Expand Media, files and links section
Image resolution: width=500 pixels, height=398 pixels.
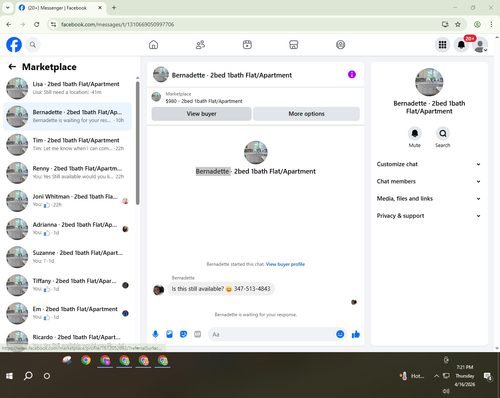tap(429, 199)
